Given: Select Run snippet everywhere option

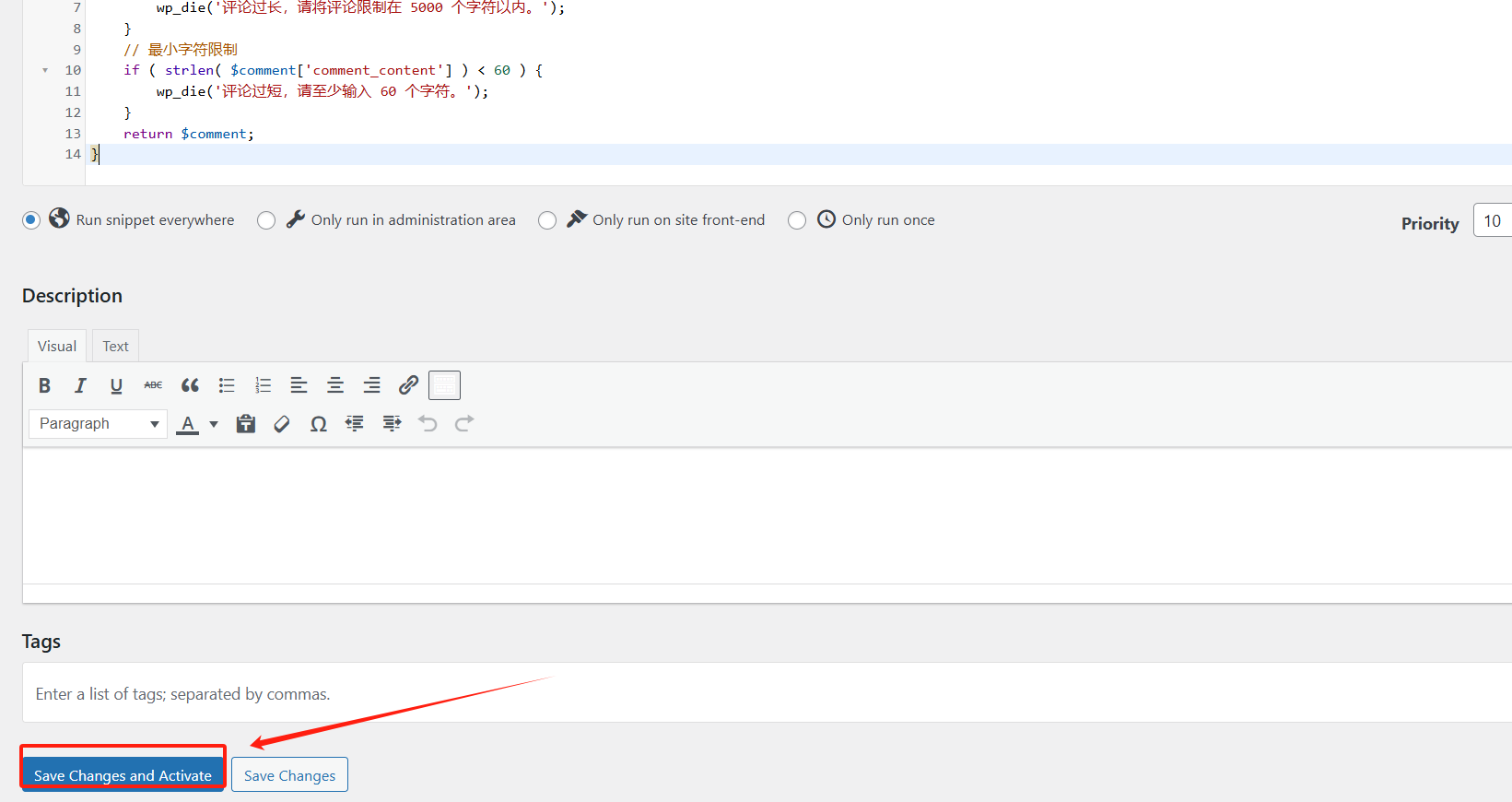Looking at the screenshot, I should coord(31,220).
